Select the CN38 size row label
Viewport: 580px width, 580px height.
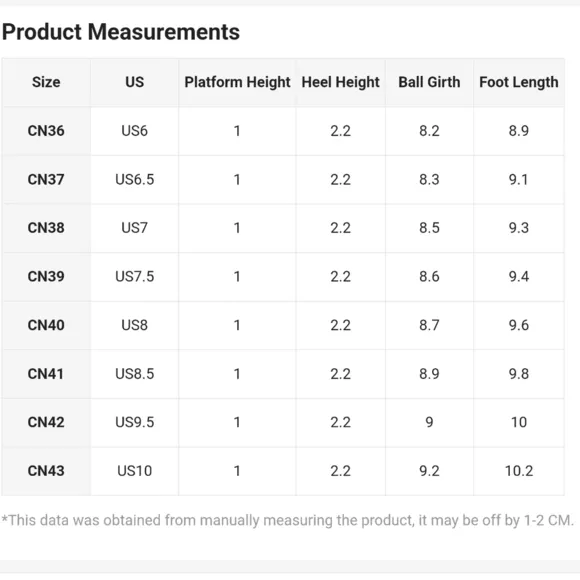coord(46,228)
